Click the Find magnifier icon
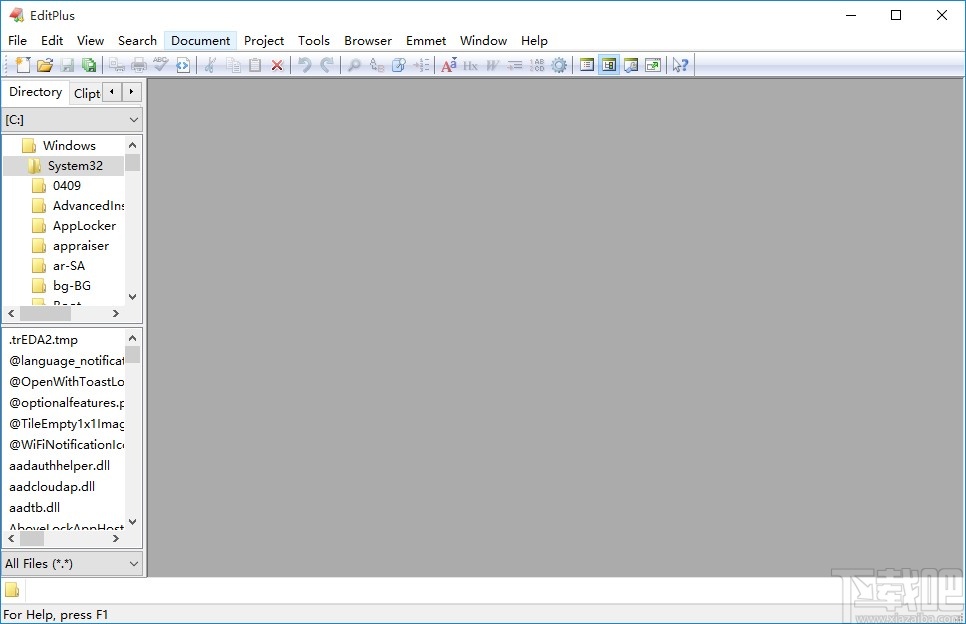Viewport: 966px width, 624px height. (x=354, y=65)
